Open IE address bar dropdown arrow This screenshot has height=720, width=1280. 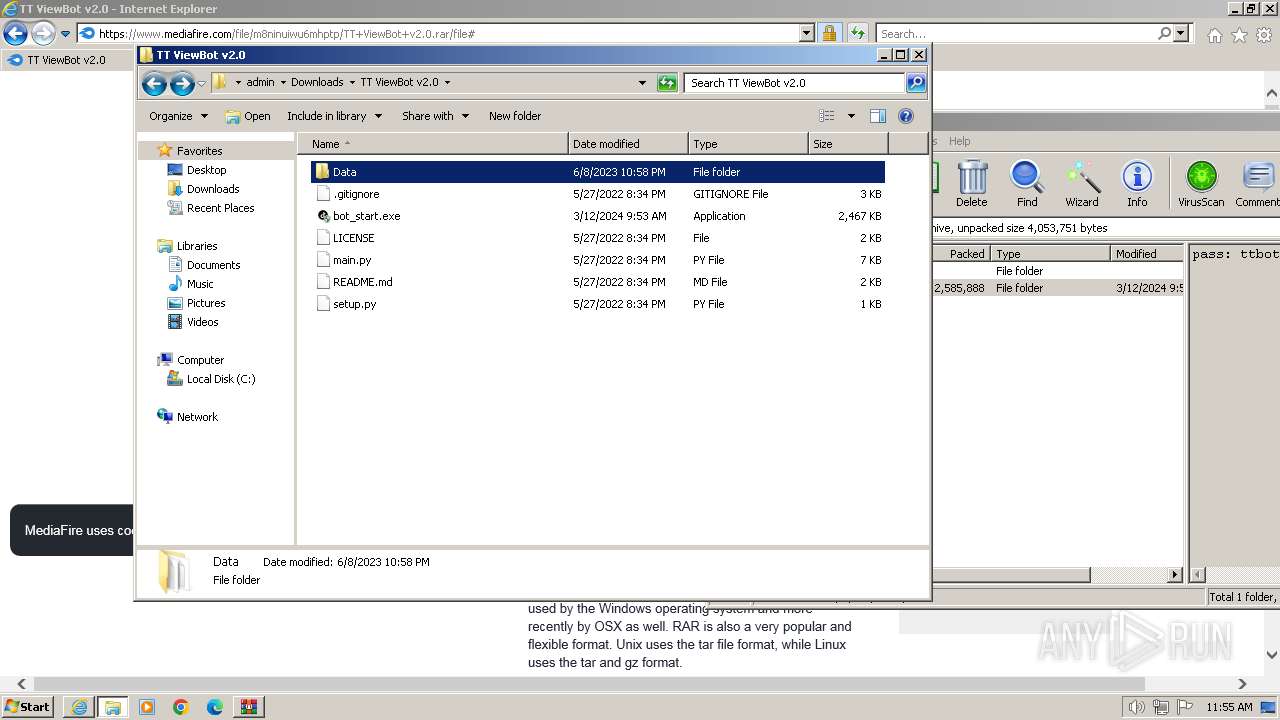coord(807,33)
